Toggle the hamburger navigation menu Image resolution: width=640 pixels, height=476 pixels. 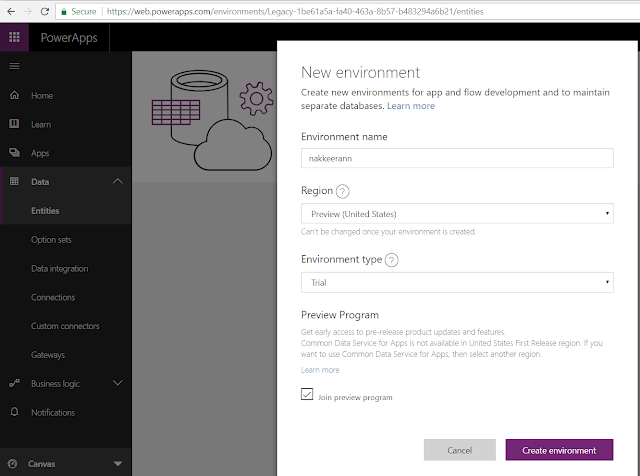[x=14, y=66]
